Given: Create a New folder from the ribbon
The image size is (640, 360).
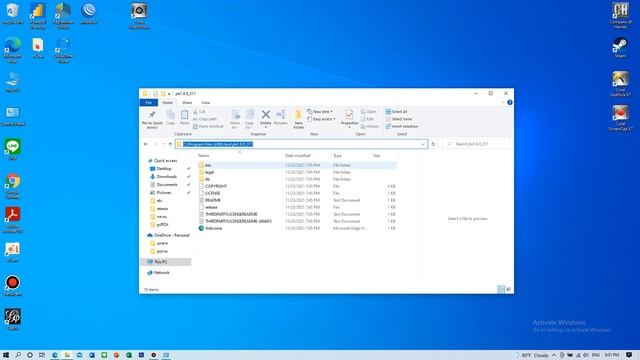Looking at the screenshot, I should pos(298,120).
